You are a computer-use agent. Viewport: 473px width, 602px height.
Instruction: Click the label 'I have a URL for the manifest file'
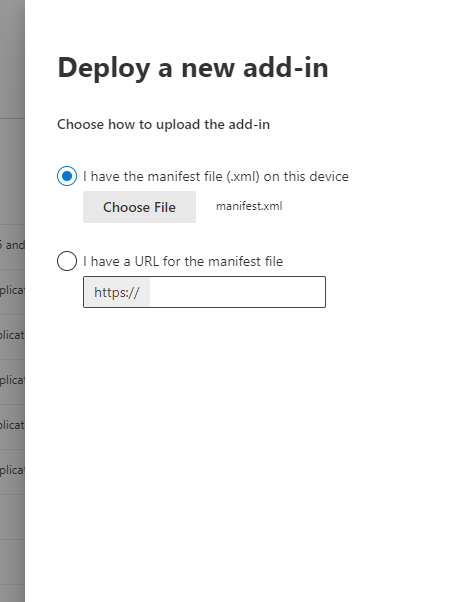tap(183, 261)
